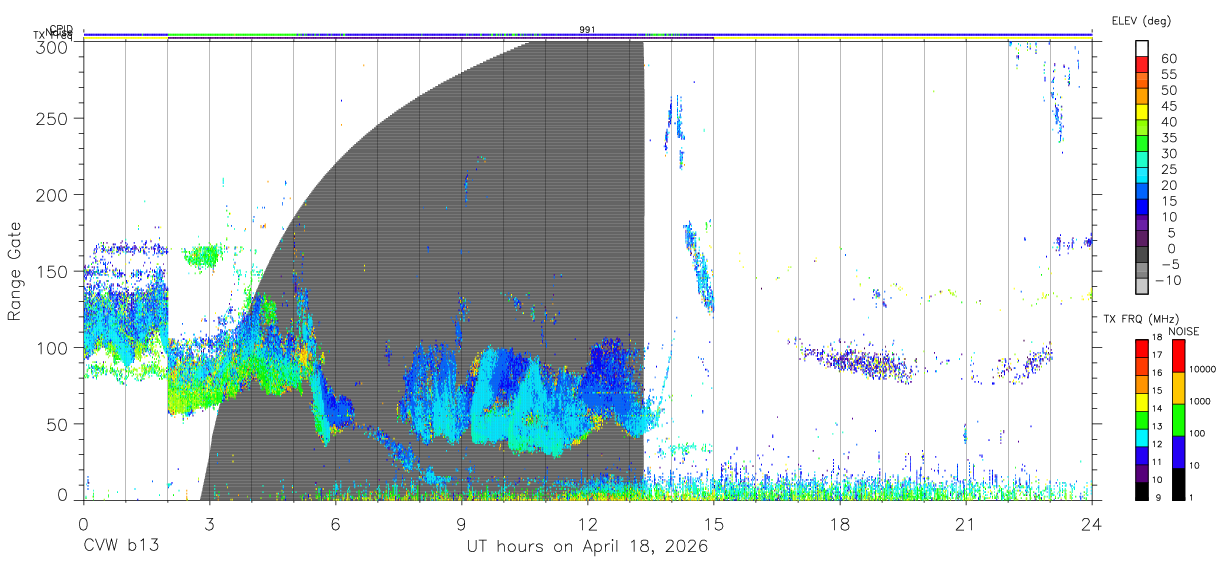1228x567 pixels.
Task: Click the 'ELEV (deg)' legend title
Action: [1141, 20]
